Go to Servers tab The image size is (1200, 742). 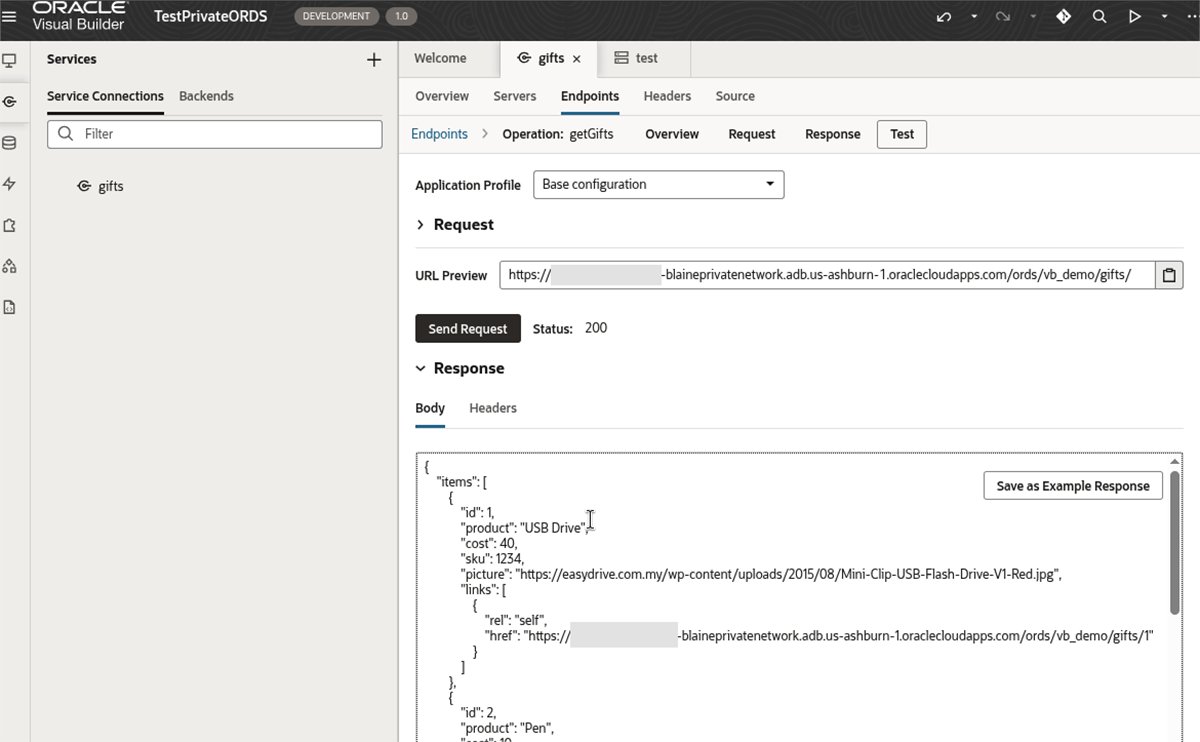pyautogui.click(x=515, y=96)
